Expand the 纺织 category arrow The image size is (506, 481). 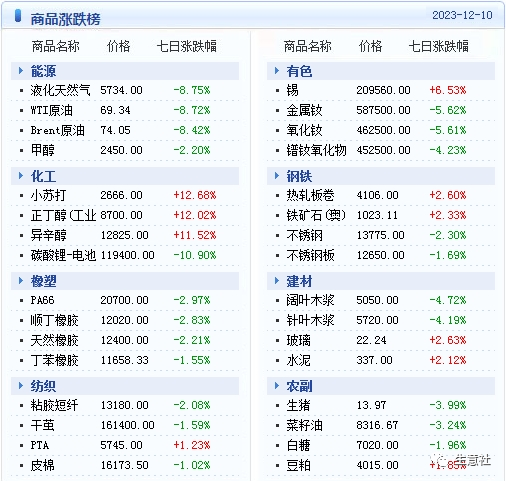(21, 386)
